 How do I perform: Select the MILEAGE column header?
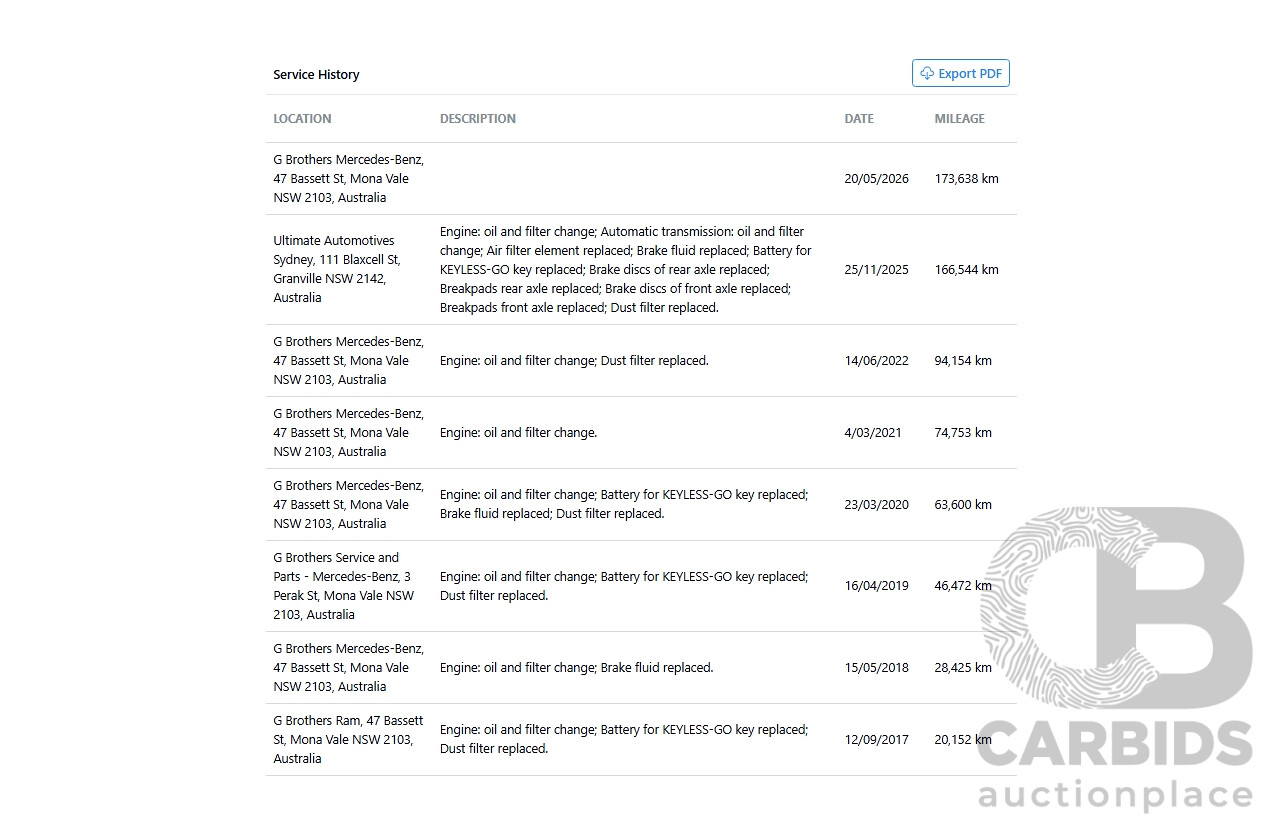(x=959, y=118)
